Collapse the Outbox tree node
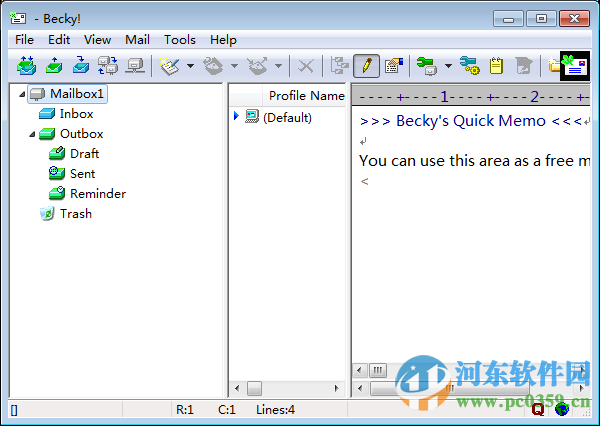600x426 pixels. pyautogui.click(x=32, y=134)
